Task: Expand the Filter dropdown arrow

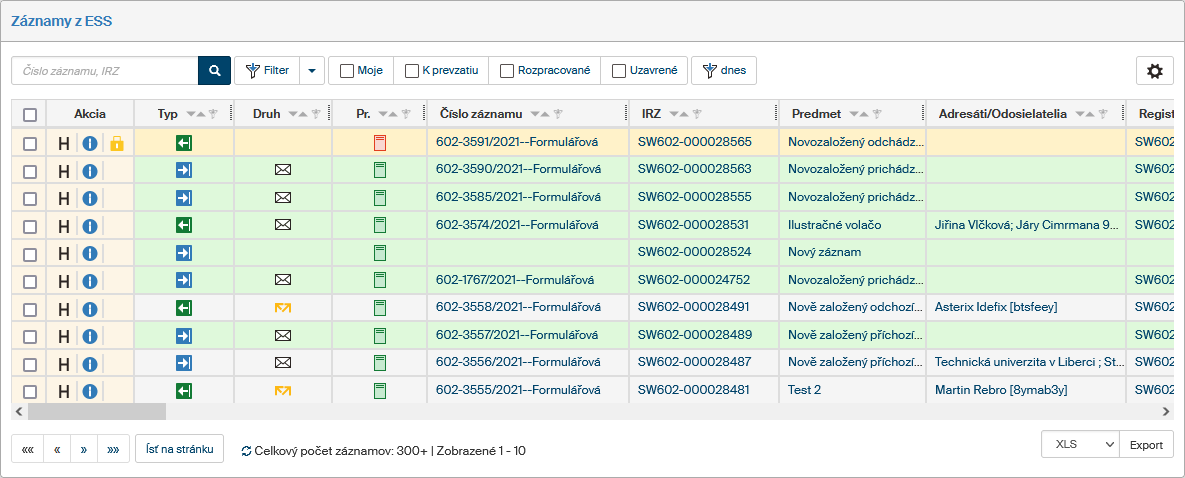Action: click(x=311, y=71)
